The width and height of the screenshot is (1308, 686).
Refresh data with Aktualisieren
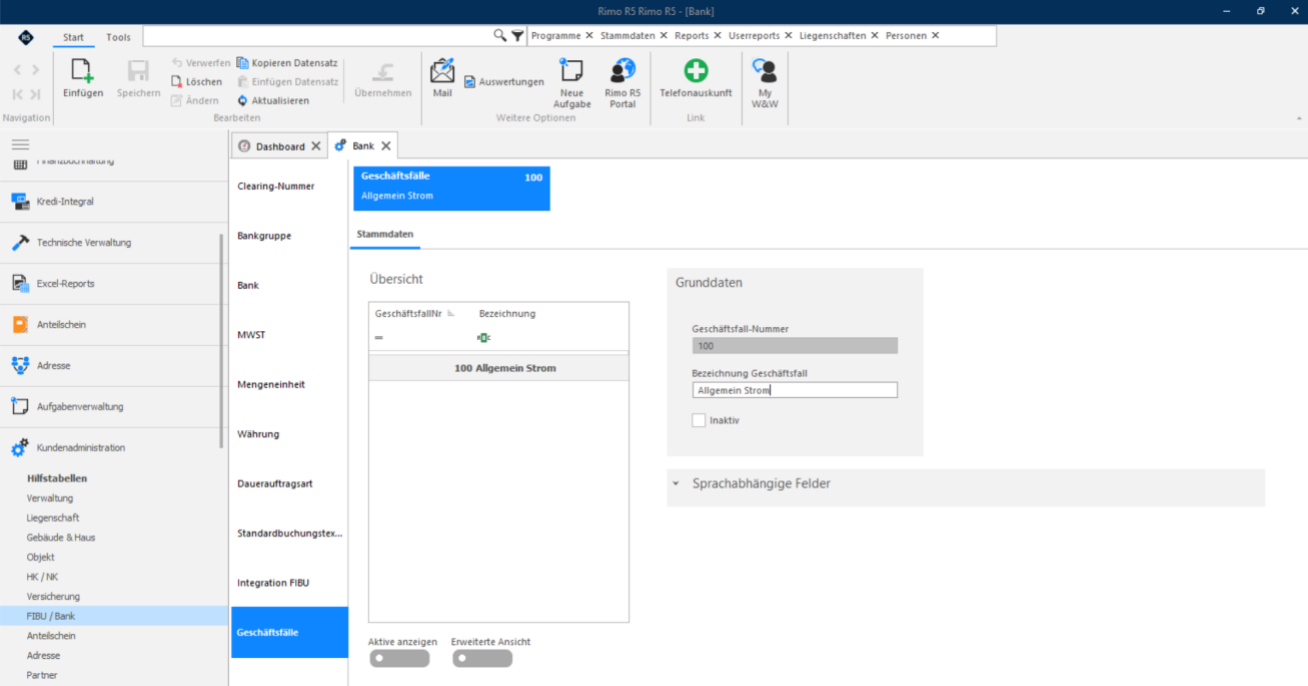click(x=273, y=101)
